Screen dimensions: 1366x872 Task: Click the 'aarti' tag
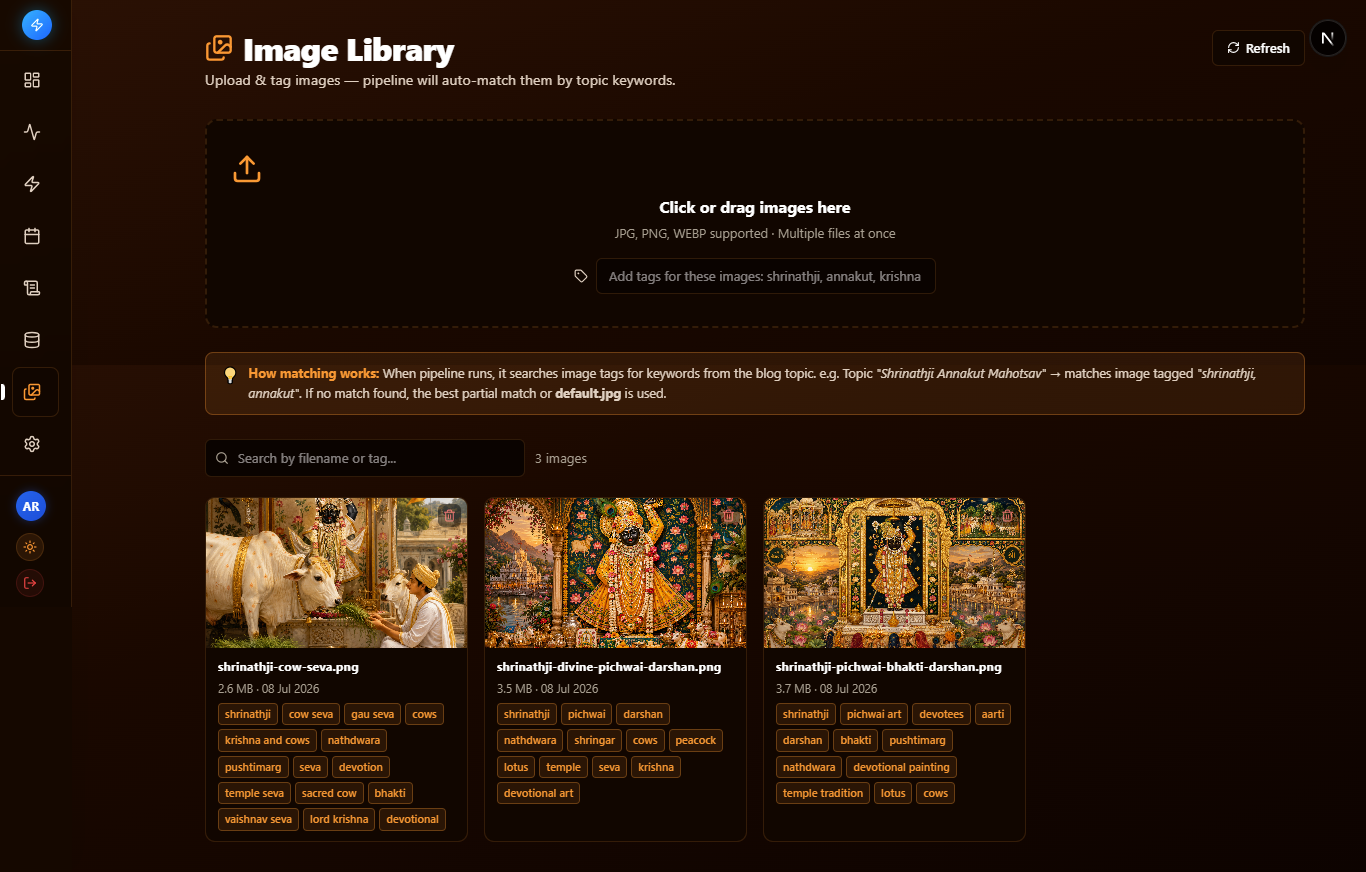(993, 714)
